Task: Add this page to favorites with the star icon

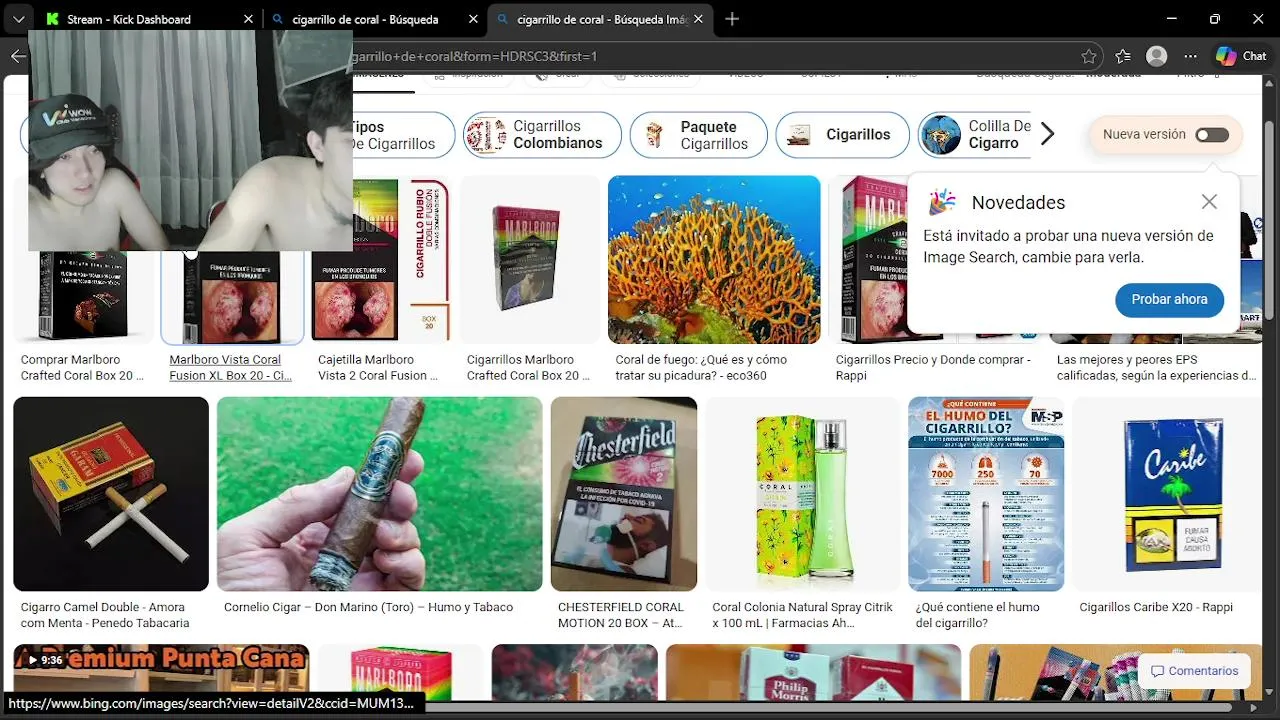Action: 1089,56
